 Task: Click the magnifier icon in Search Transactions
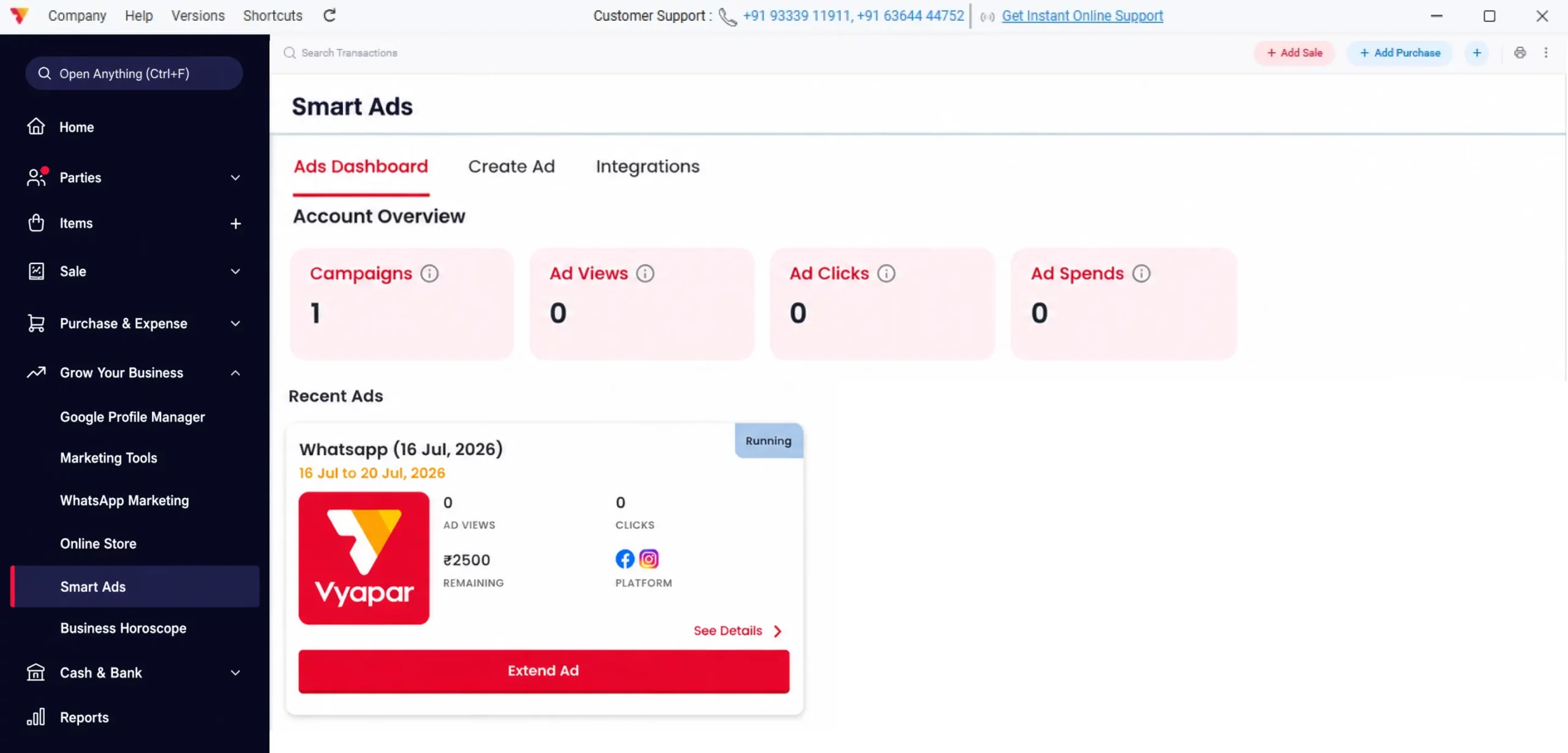pyautogui.click(x=290, y=53)
